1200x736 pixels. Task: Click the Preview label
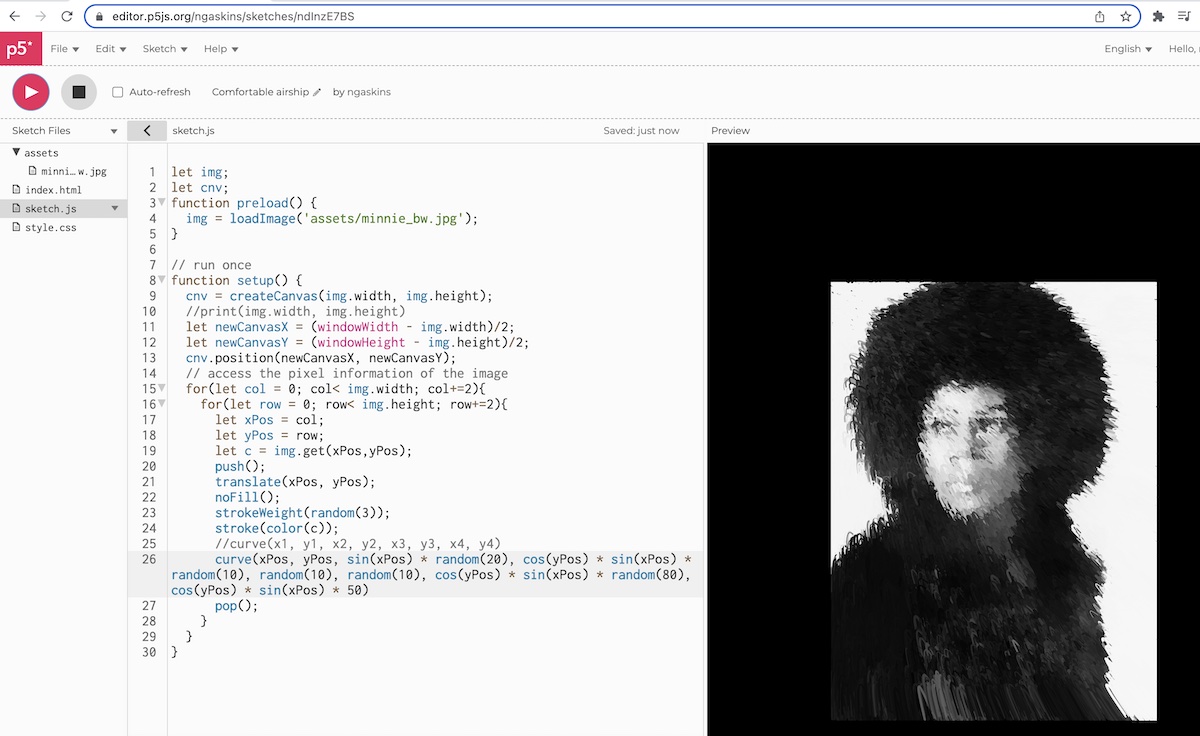click(730, 131)
